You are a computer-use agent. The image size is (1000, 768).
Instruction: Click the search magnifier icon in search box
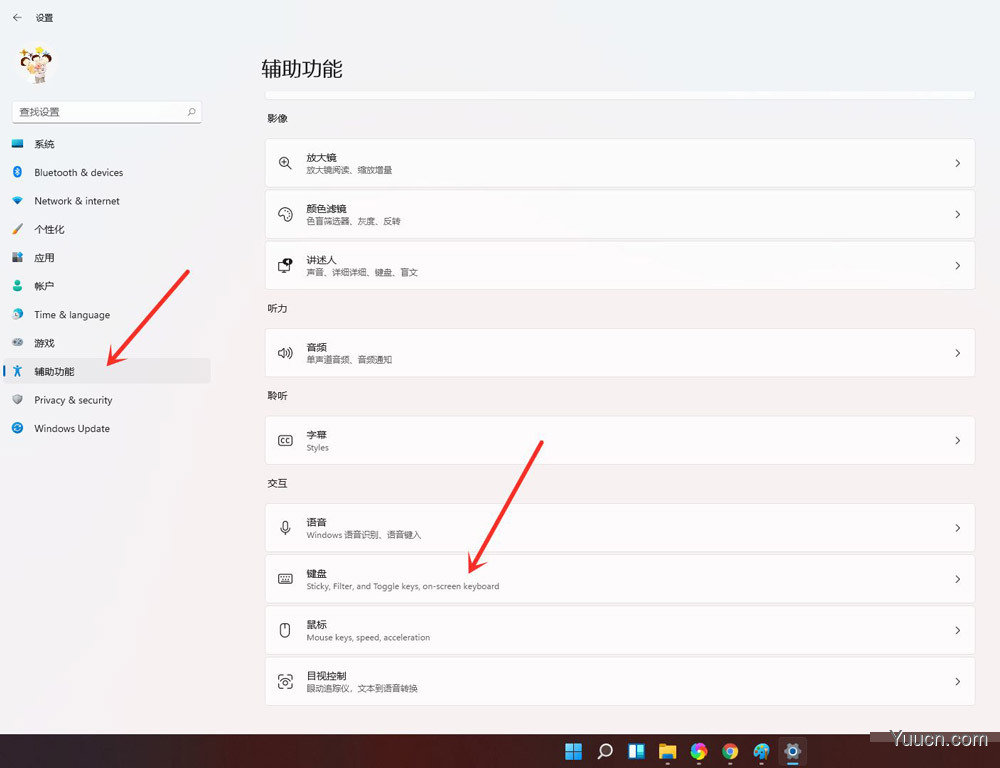click(x=191, y=112)
